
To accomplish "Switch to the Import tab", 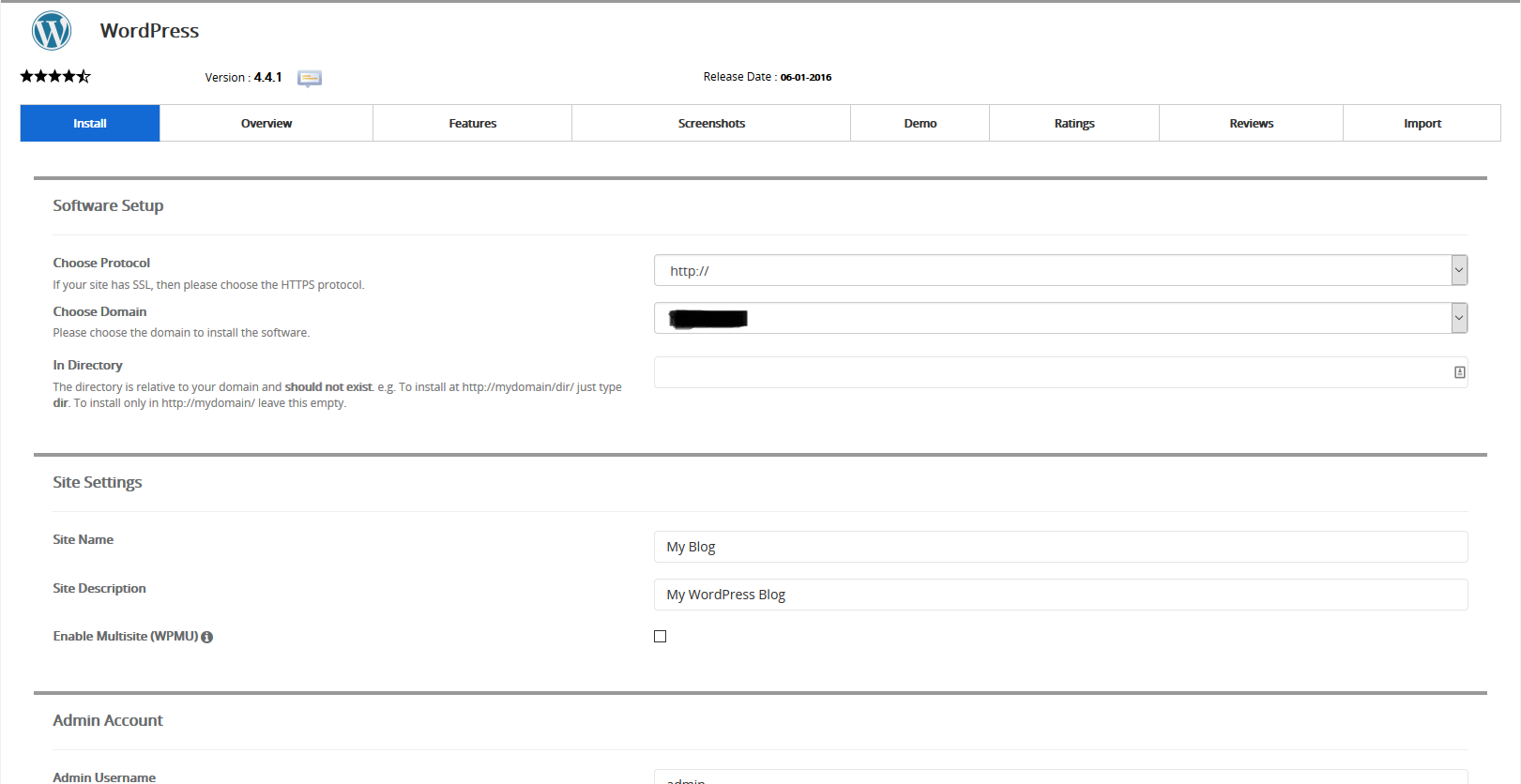I will click(x=1422, y=123).
